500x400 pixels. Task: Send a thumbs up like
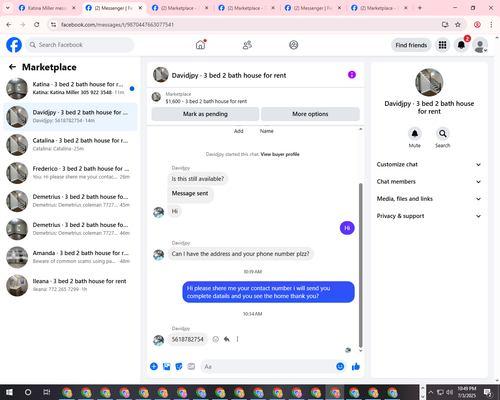[356, 367]
